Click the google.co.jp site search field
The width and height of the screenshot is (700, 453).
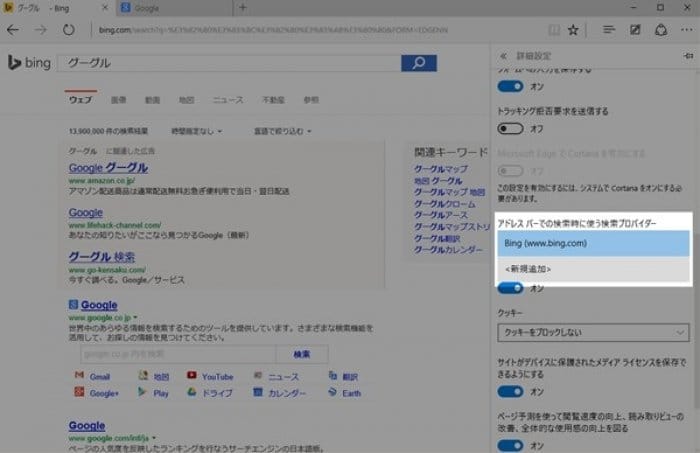click(178, 354)
